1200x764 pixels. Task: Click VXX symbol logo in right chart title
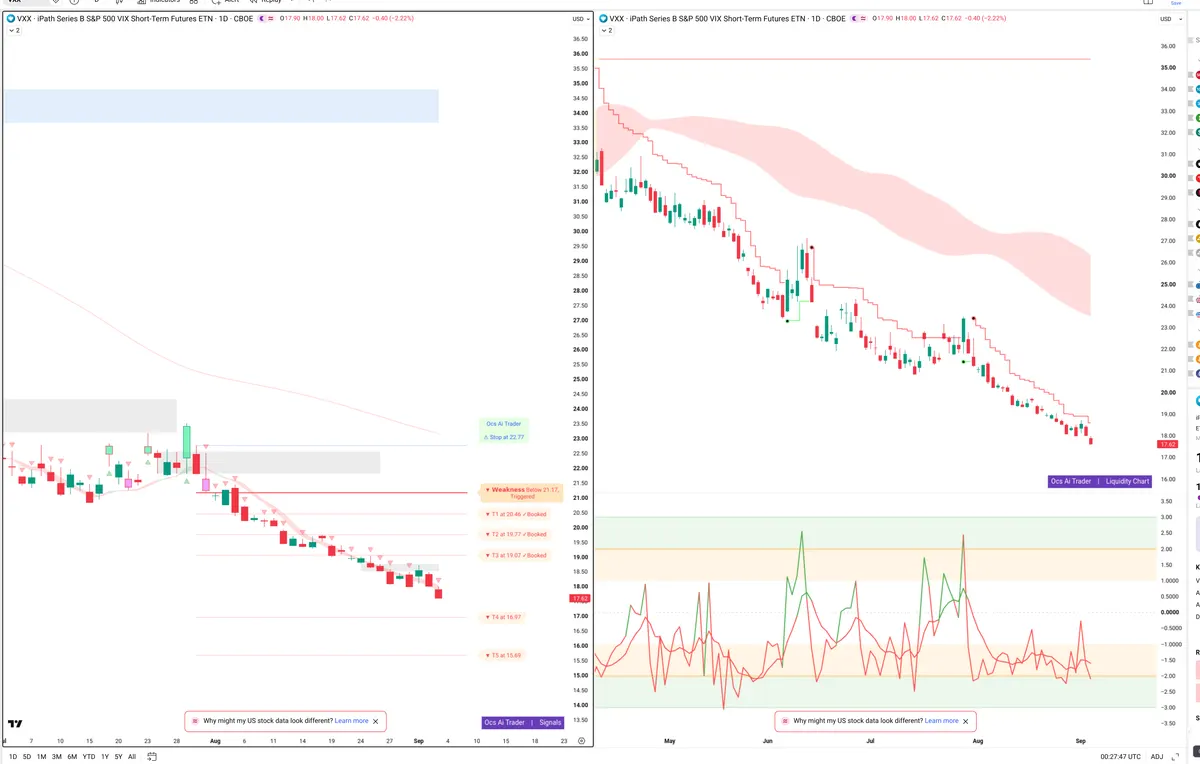coord(602,18)
